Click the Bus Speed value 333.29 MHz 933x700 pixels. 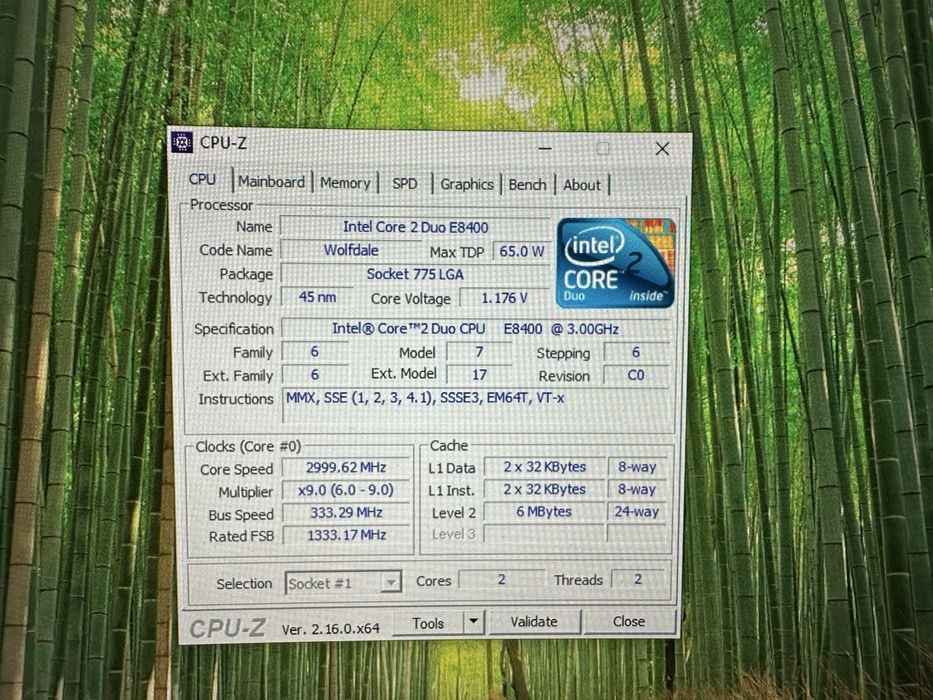346,512
